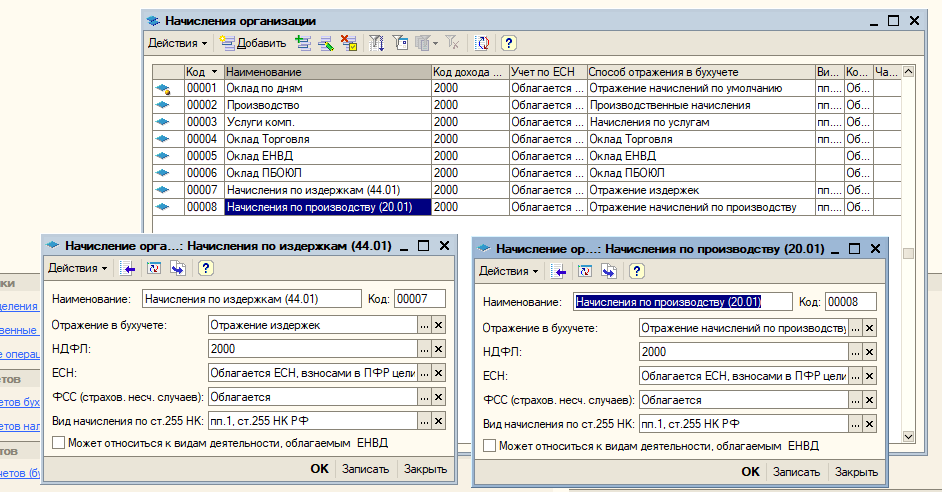Click help icon in Начисления организации toolbar
The width and height of the screenshot is (942, 492).
coord(508,43)
